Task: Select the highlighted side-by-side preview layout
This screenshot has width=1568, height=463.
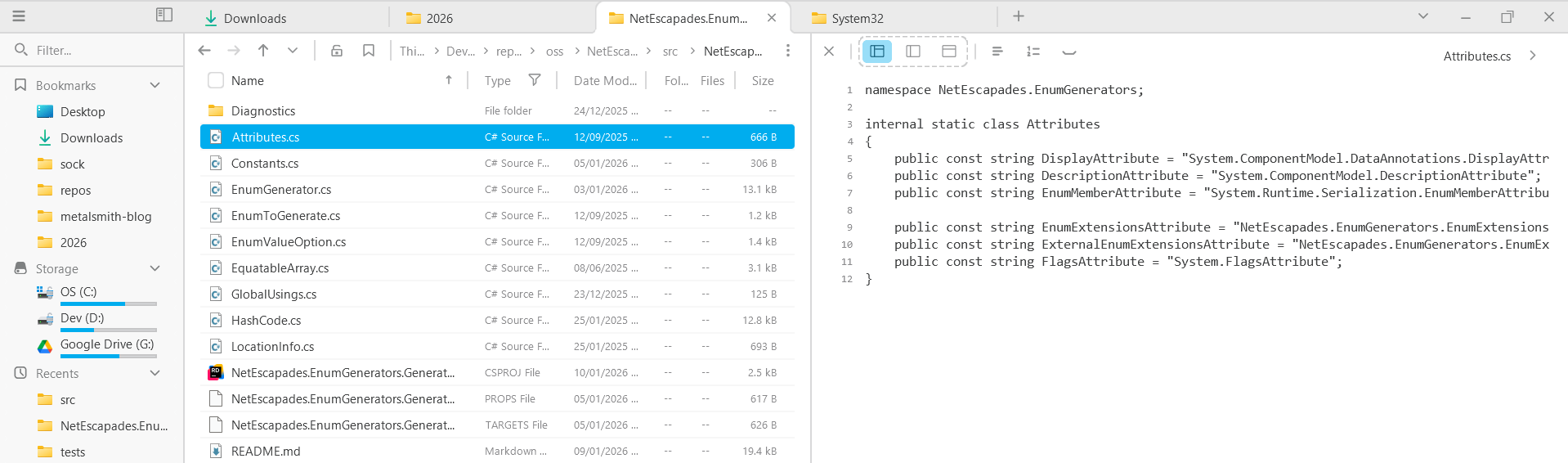Action: coord(877,51)
